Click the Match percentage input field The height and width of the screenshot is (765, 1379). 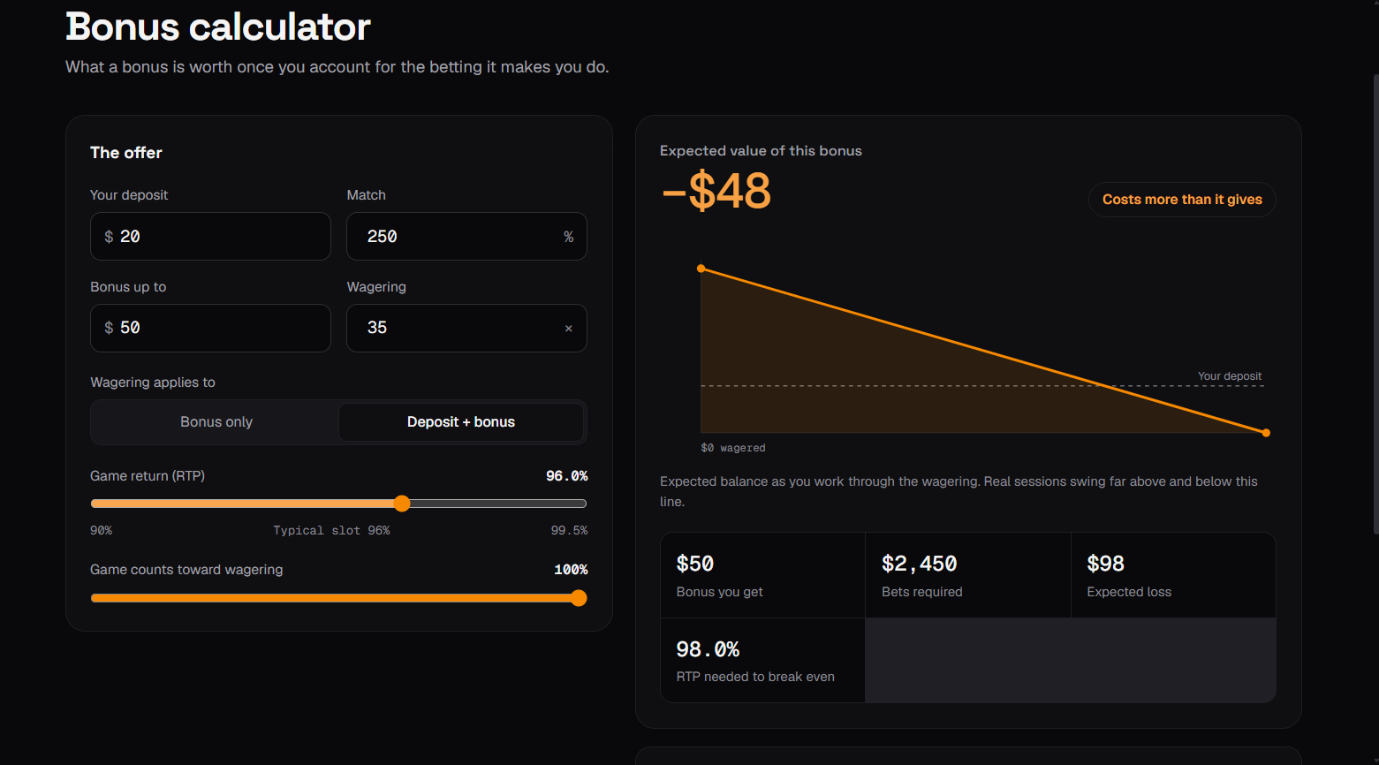coord(466,236)
